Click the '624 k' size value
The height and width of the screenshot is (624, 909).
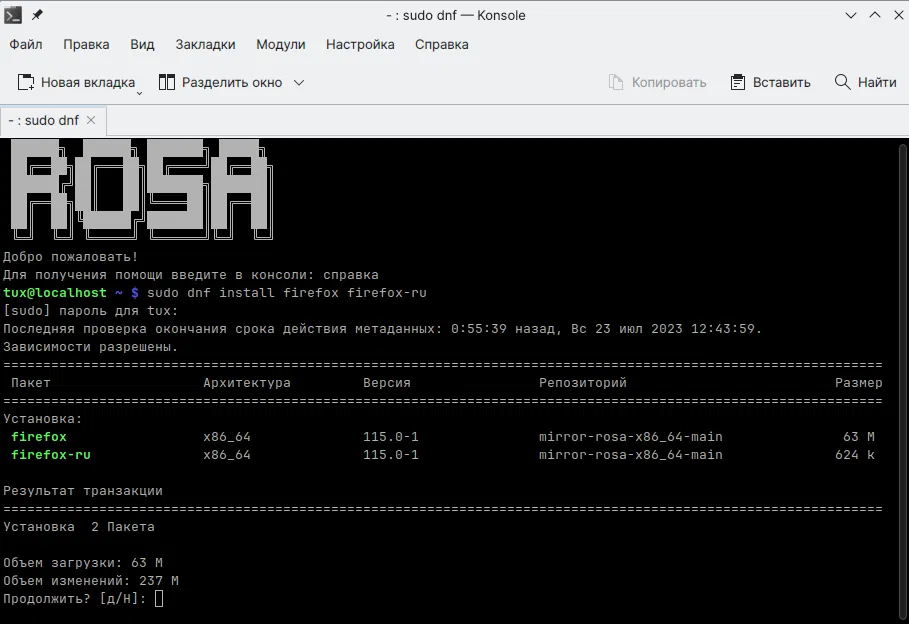[x=855, y=455]
